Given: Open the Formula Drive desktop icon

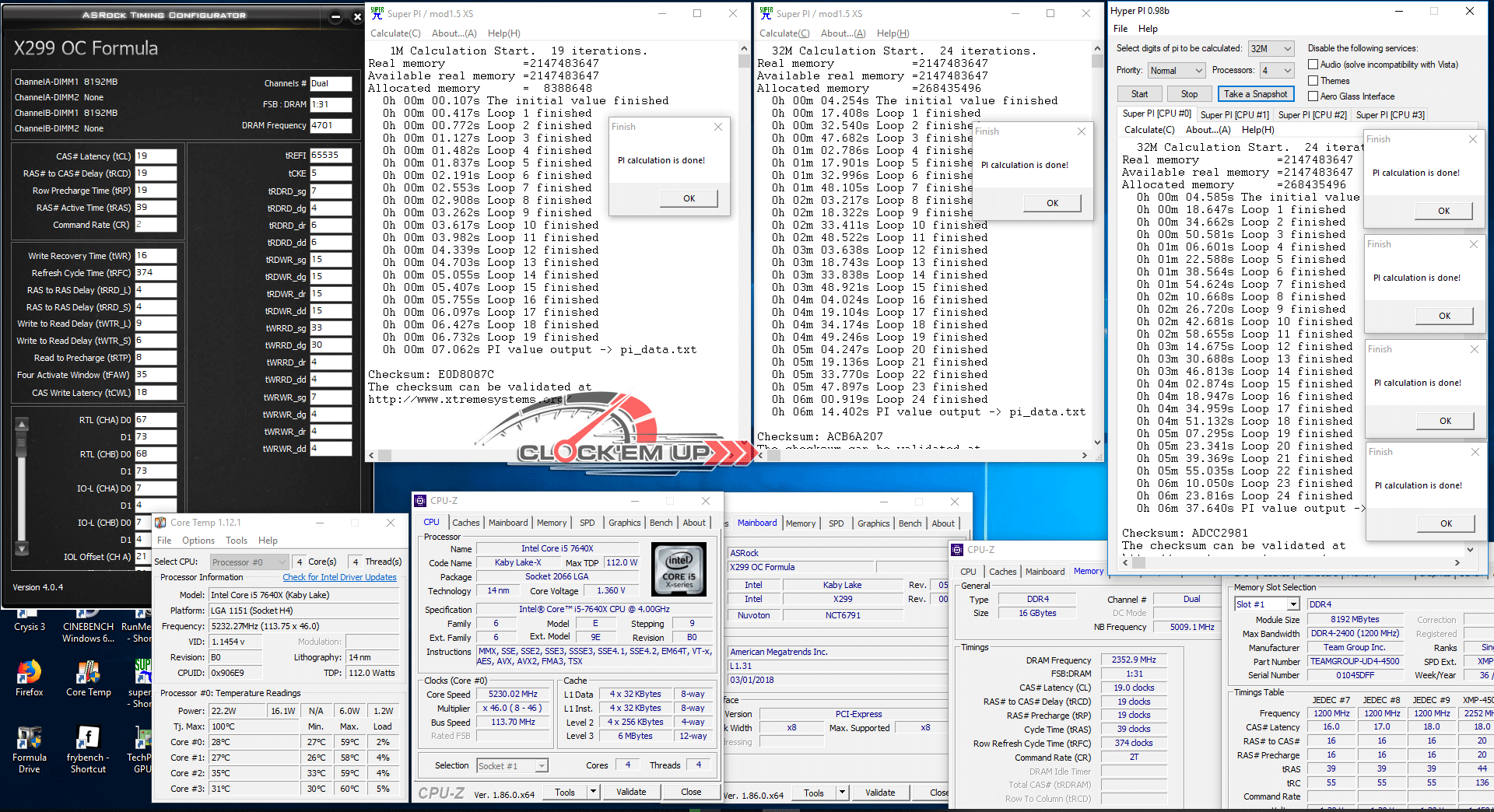Looking at the screenshot, I should (29, 737).
